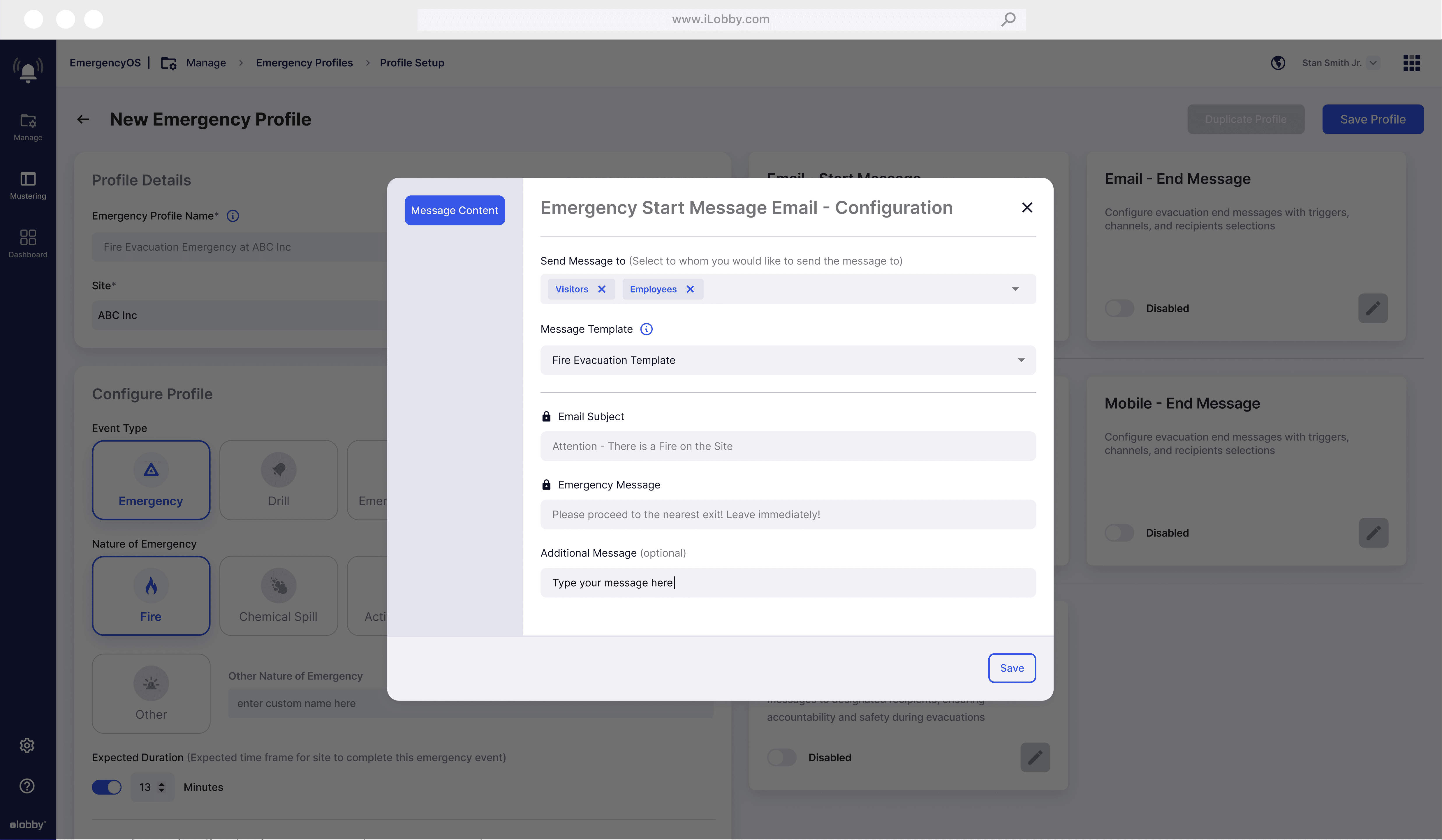
Task: Enable the Mobile - End Message toggle
Action: [x=1119, y=533]
